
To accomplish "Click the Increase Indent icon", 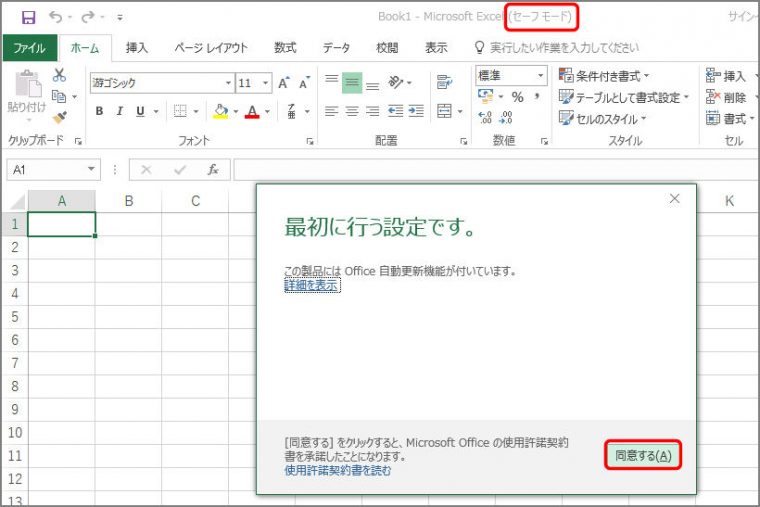I will pos(416,111).
